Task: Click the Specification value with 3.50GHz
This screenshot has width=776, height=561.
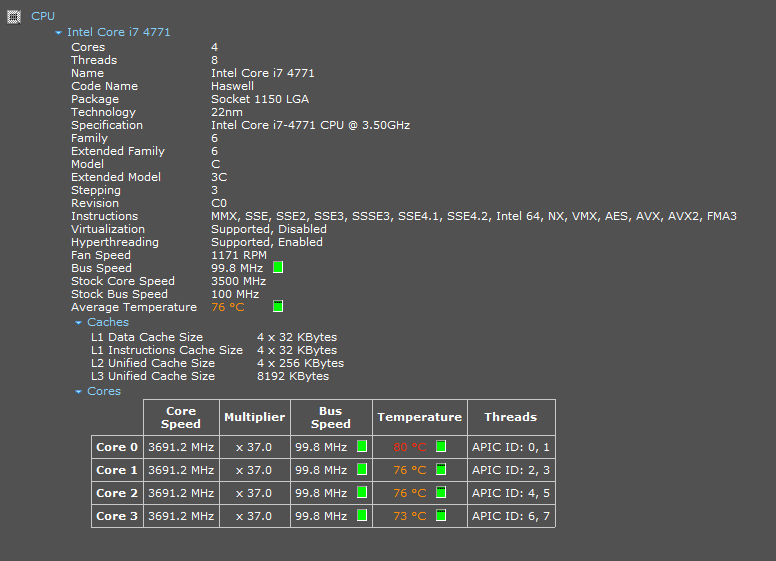Action: (310, 125)
